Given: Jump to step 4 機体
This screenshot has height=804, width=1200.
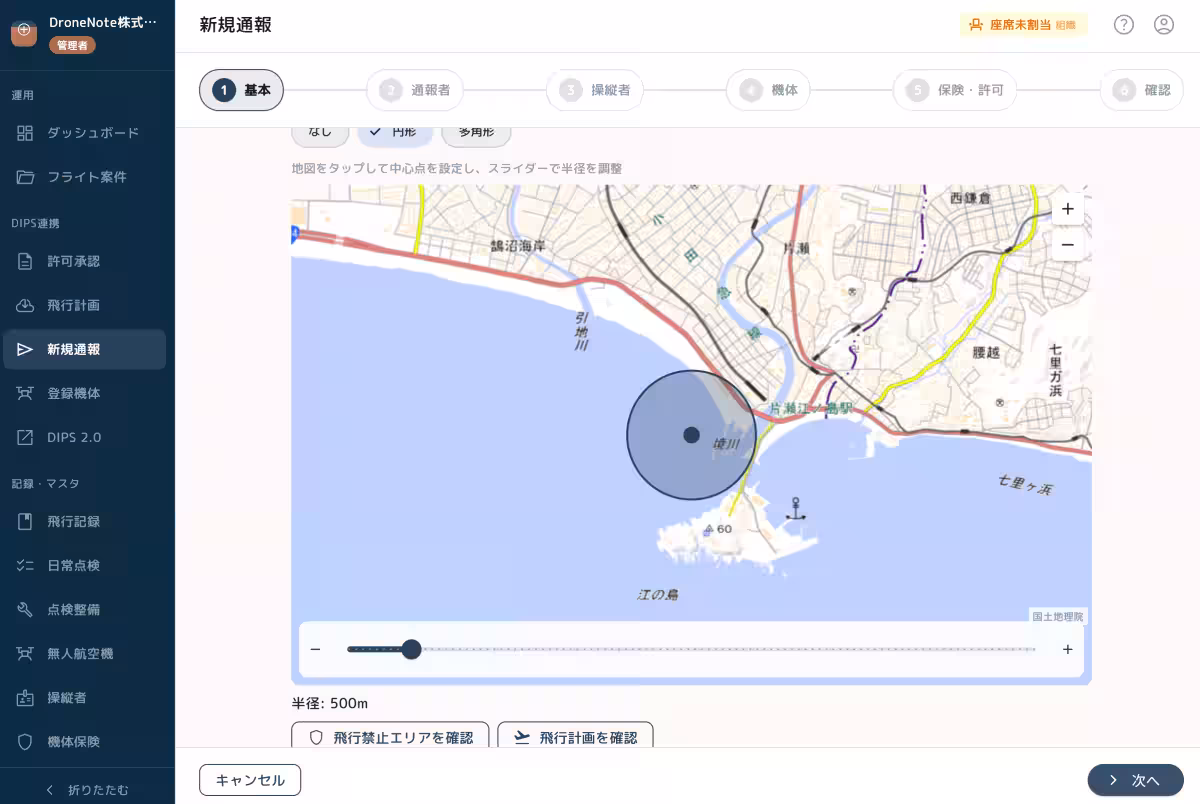Looking at the screenshot, I should click(x=769, y=90).
